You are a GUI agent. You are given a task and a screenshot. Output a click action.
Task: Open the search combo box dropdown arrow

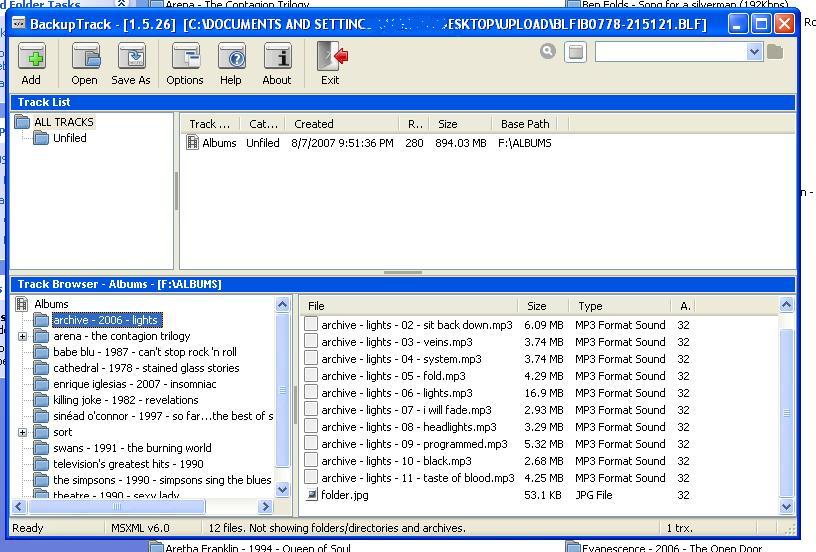(x=755, y=52)
